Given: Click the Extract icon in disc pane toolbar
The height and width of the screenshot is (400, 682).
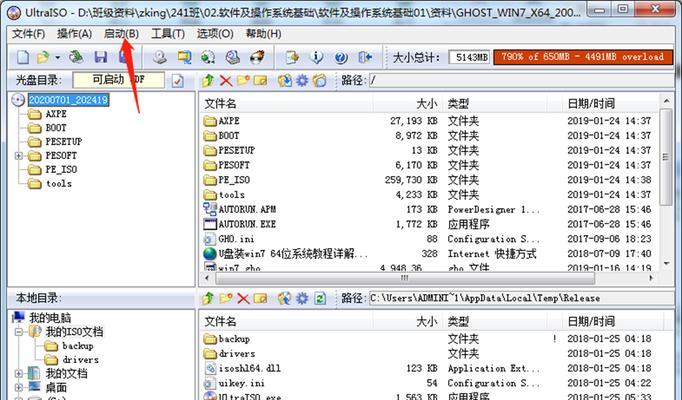Looking at the screenshot, I should pyautogui.click(x=285, y=80).
